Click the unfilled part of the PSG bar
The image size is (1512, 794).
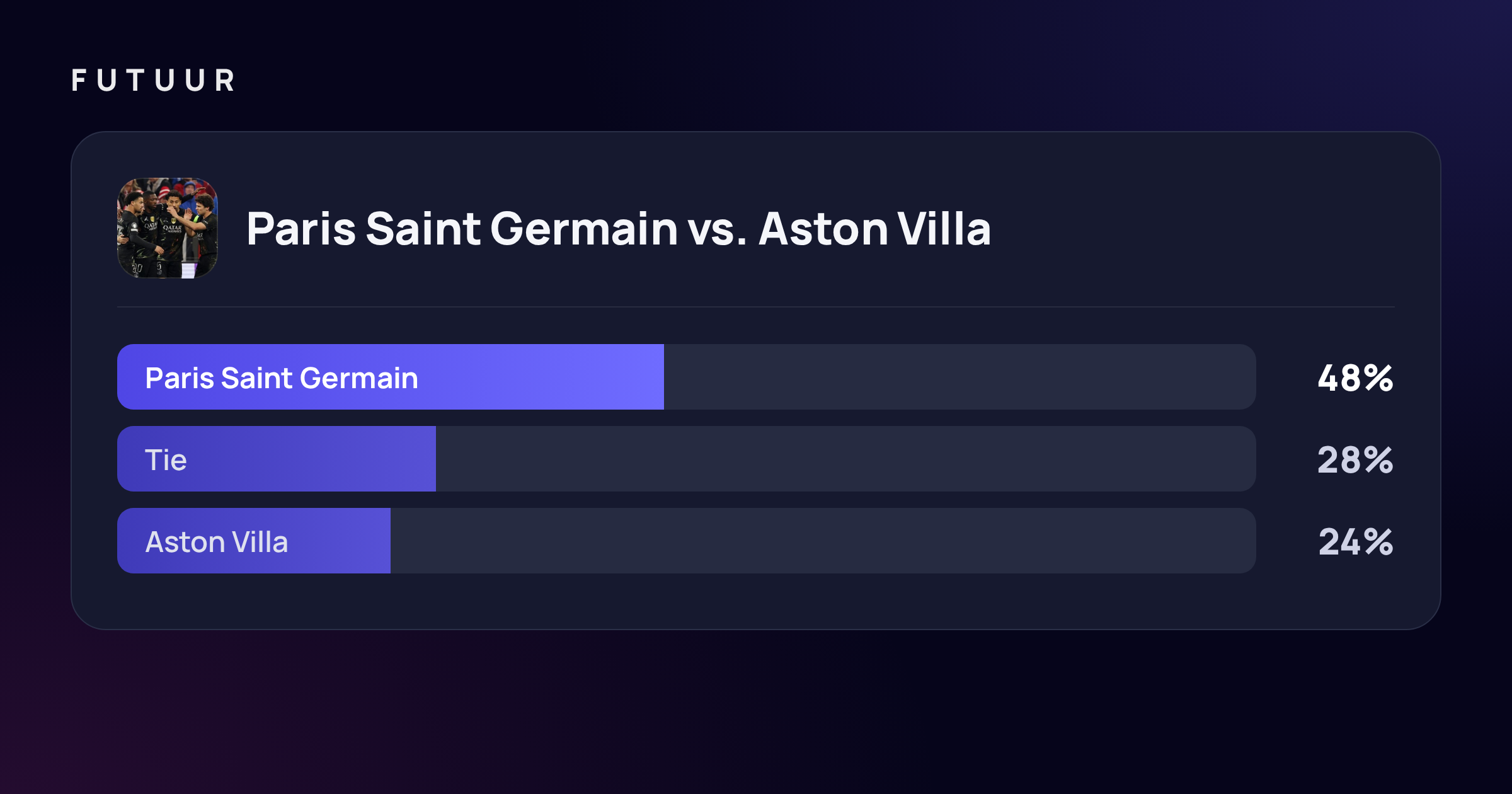[x=960, y=377]
